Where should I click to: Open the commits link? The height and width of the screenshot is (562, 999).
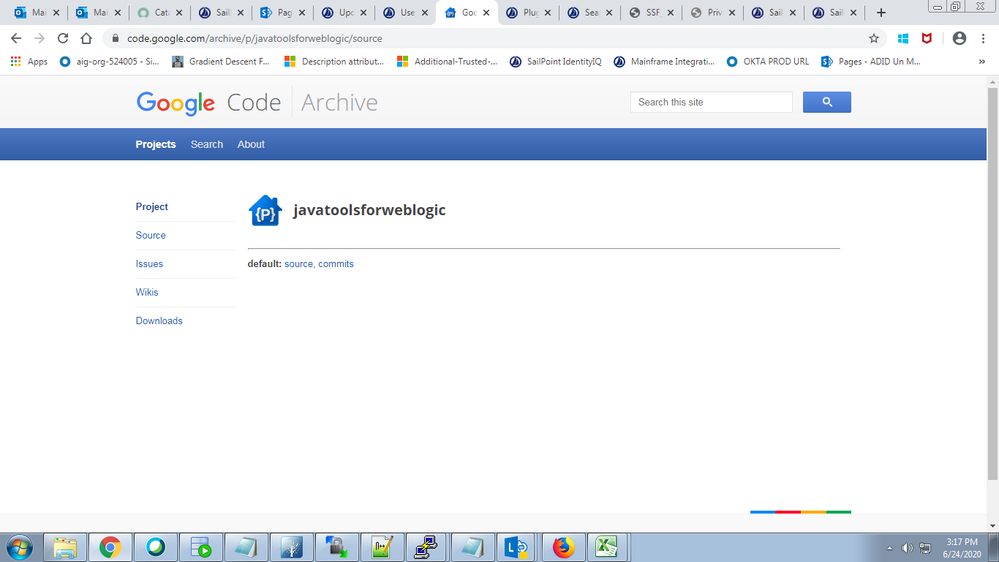[x=336, y=264]
